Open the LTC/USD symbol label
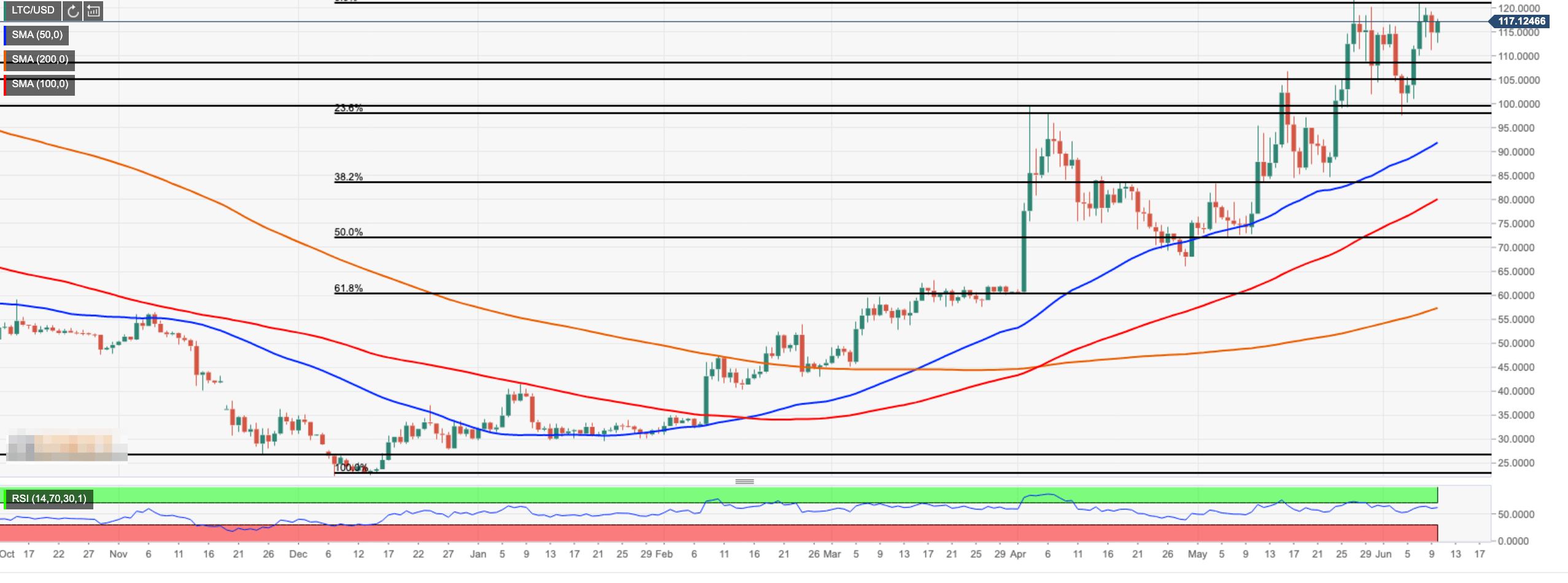The width and height of the screenshot is (1568, 583). (33, 10)
